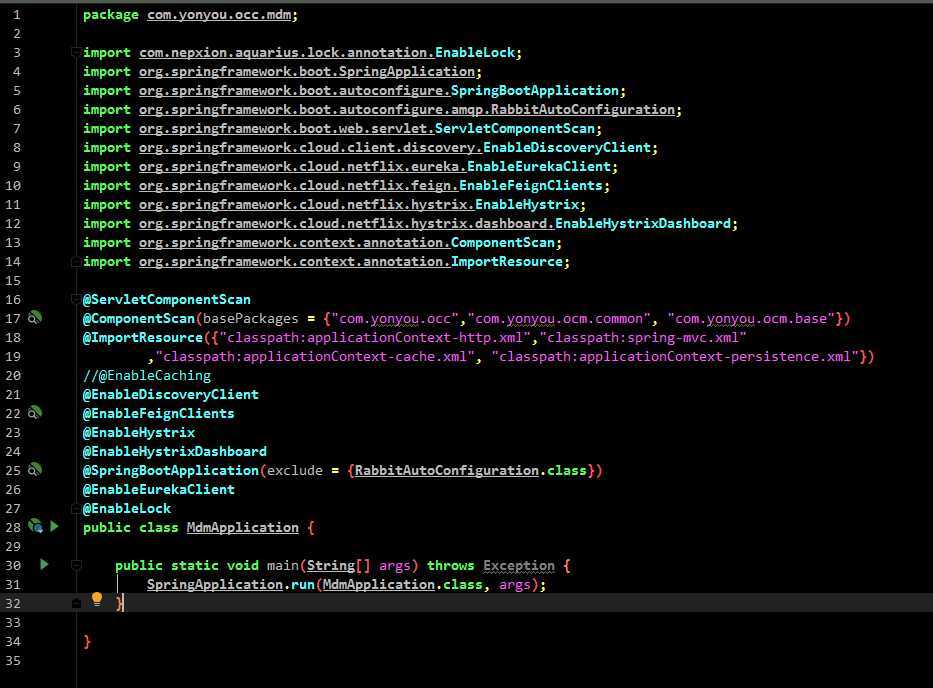Click the gutter icon beside @SpringBootApplication line
933x688 pixels.
35,470
